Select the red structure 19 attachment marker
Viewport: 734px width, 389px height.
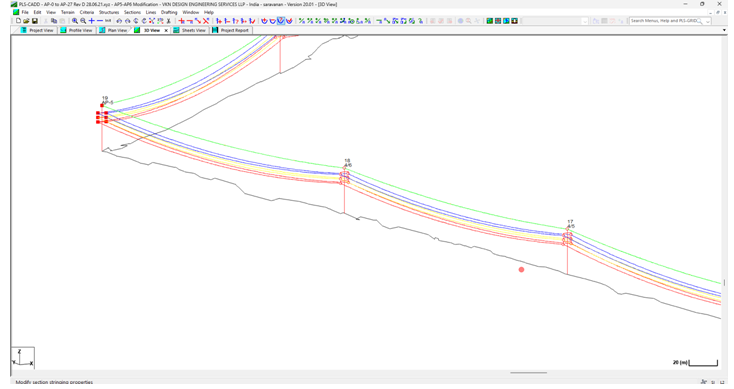tap(102, 106)
